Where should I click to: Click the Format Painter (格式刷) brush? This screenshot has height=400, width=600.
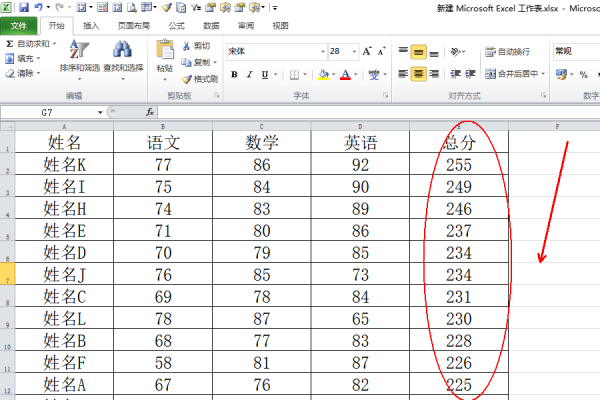click(186, 79)
